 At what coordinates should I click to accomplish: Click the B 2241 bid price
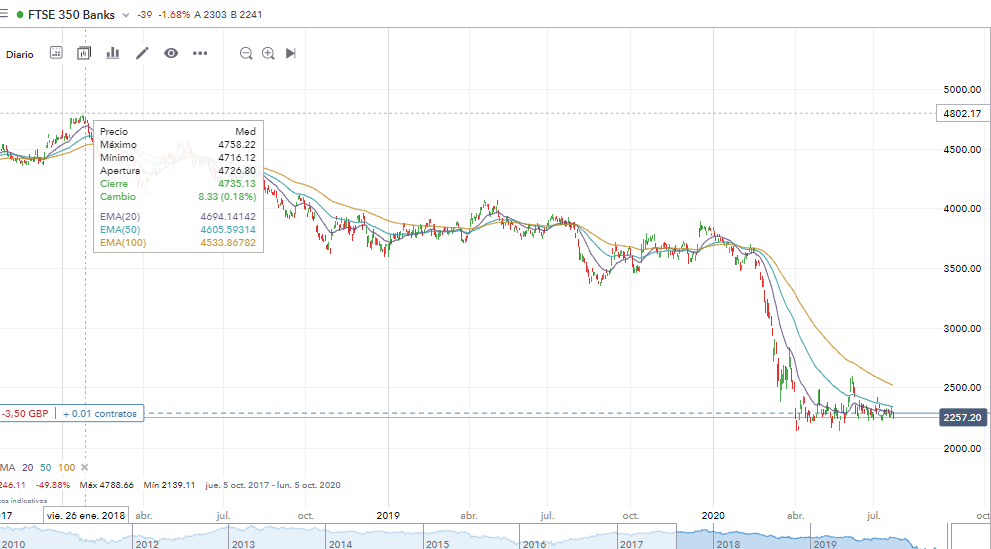246,15
